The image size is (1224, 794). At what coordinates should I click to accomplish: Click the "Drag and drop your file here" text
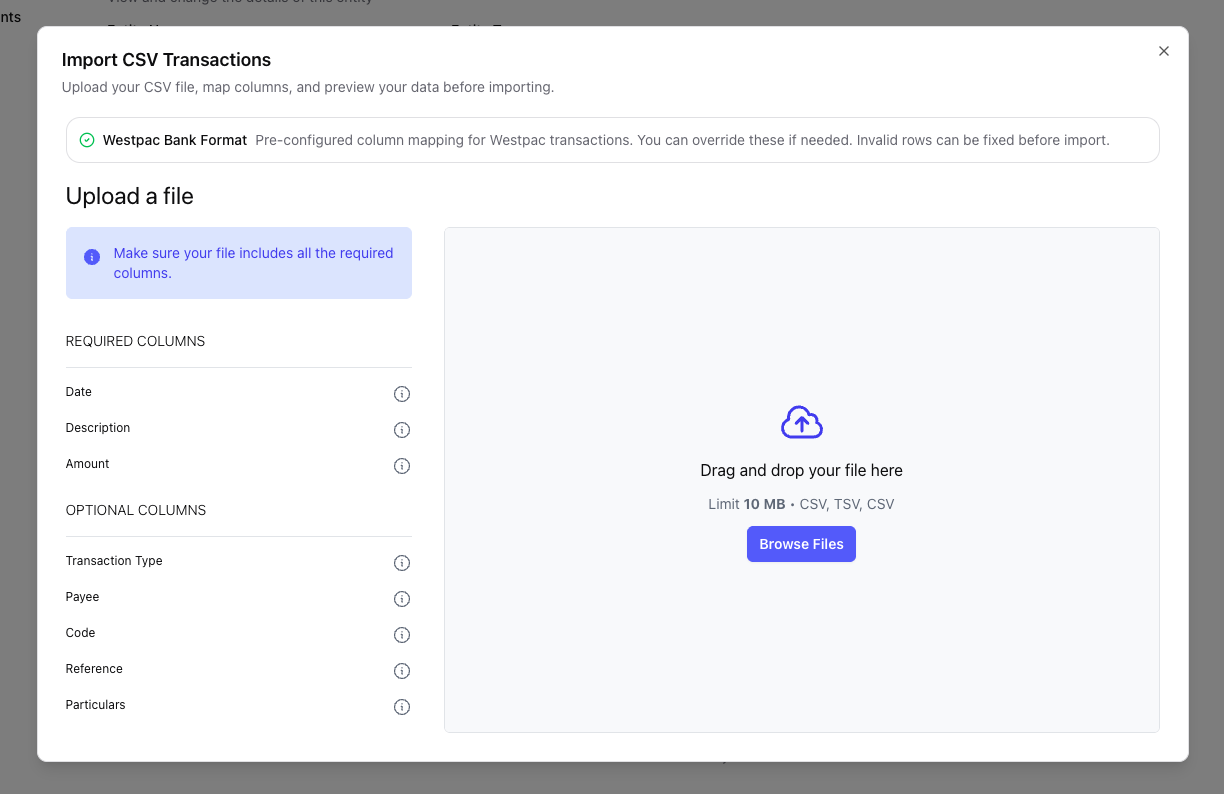[801, 470]
